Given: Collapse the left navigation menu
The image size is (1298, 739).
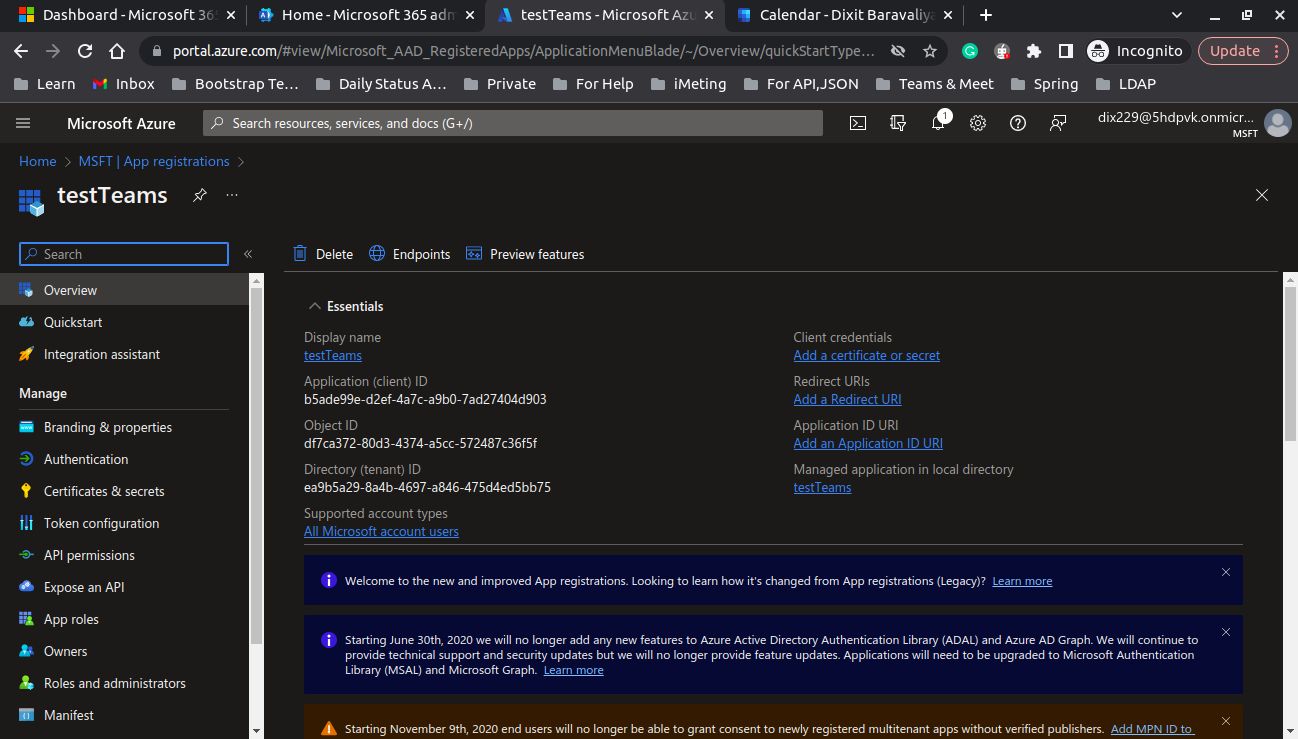Looking at the screenshot, I should [x=248, y=254].
